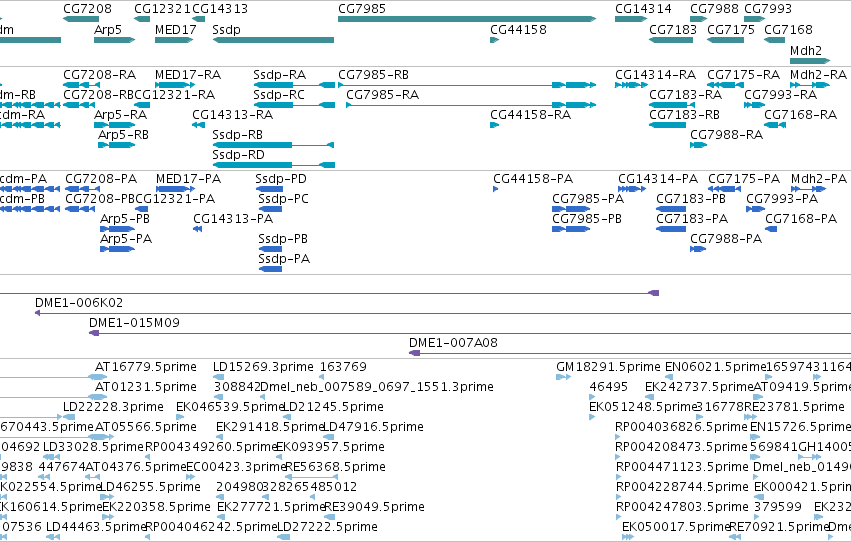Click the Ssdp-RA transcript label

280,74
